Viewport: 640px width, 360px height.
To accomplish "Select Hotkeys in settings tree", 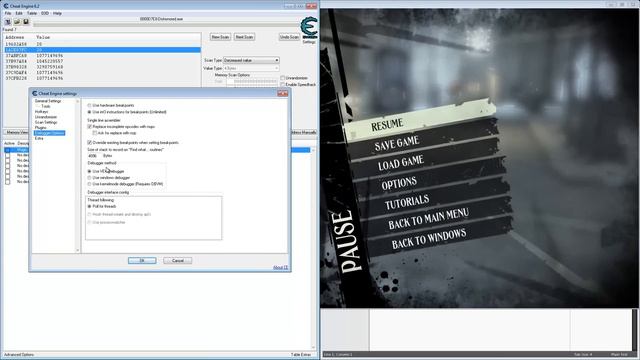I will point(42,111).
